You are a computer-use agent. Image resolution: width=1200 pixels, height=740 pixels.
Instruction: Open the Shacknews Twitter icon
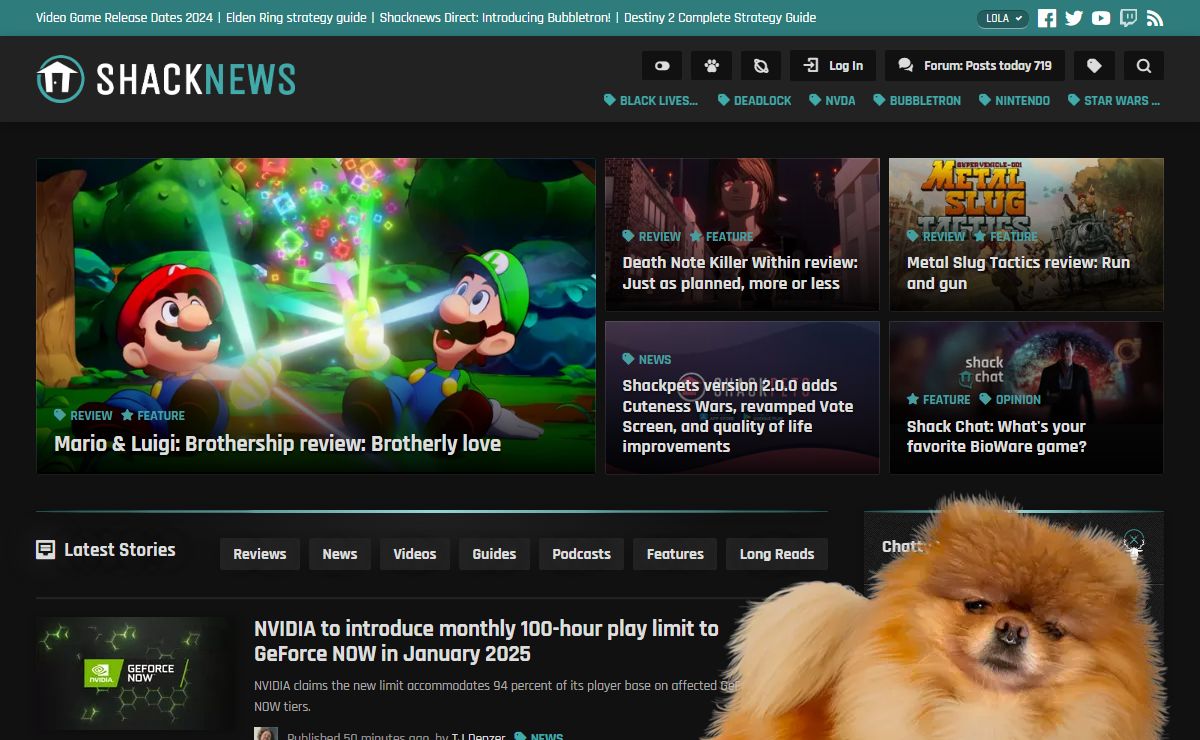tap(1074, 18)
